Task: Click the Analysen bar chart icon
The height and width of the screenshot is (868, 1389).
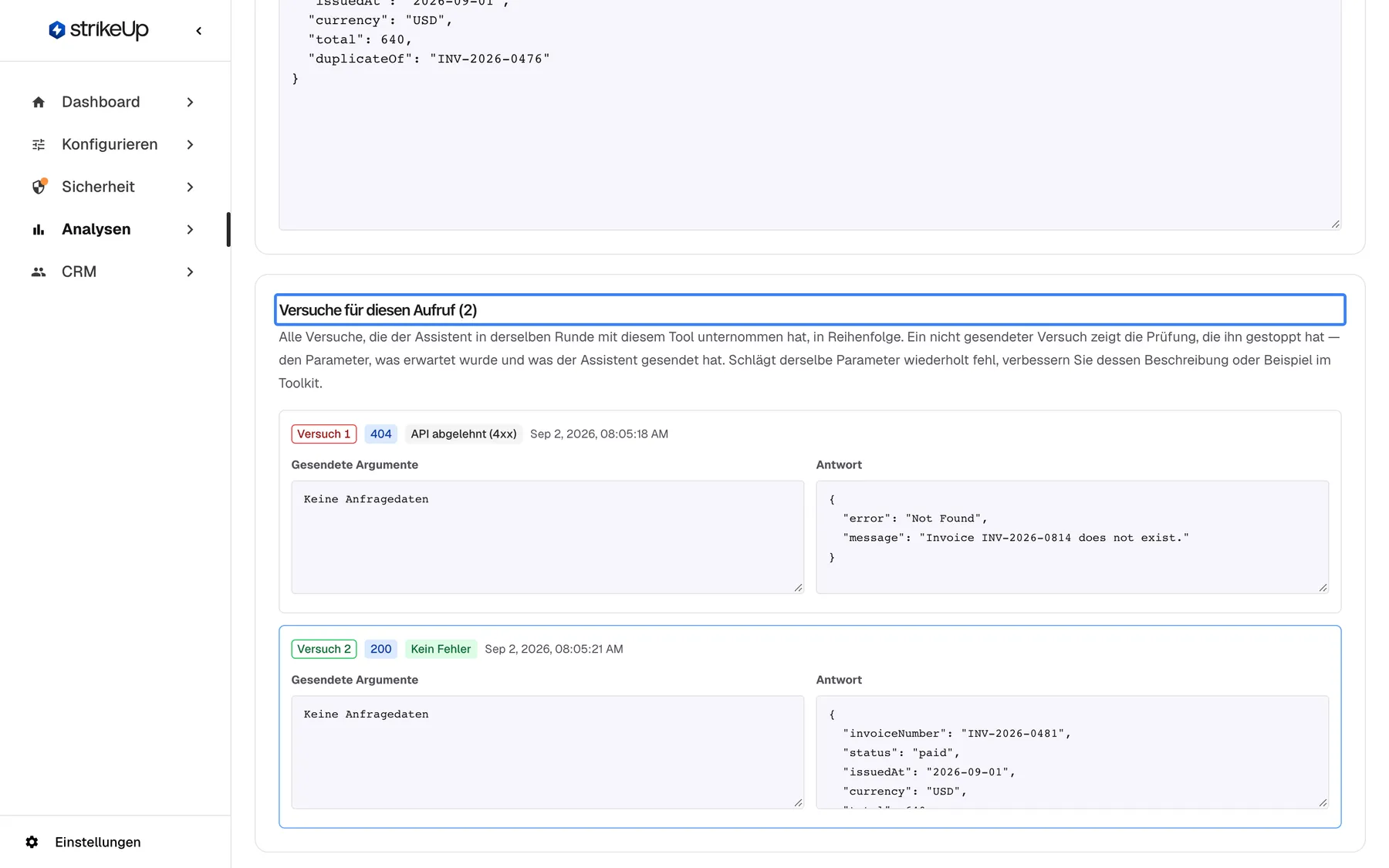Action: coord(39,229)
